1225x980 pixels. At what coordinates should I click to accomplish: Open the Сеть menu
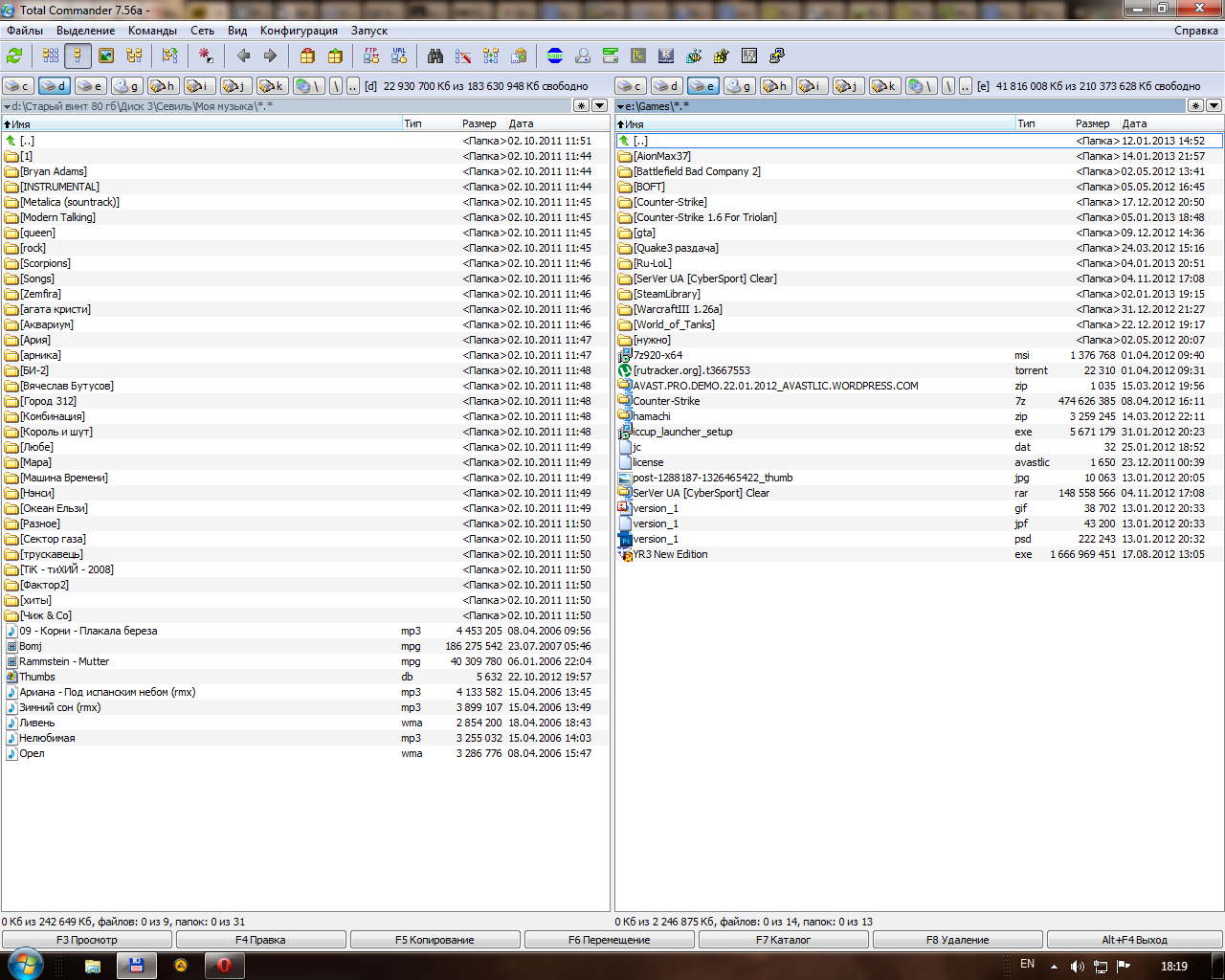[x=202, y=31]
